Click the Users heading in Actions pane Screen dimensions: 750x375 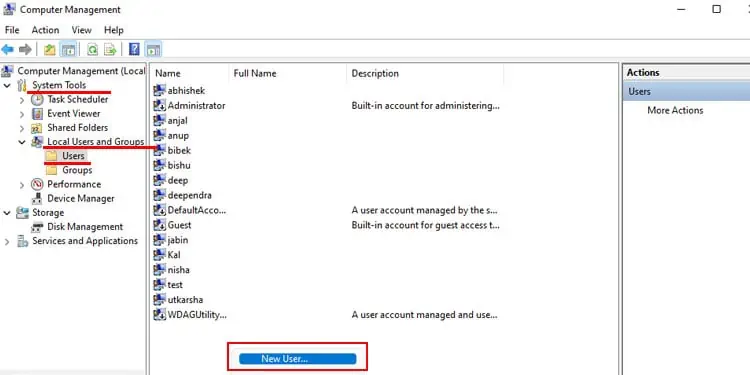pos(686,91)
